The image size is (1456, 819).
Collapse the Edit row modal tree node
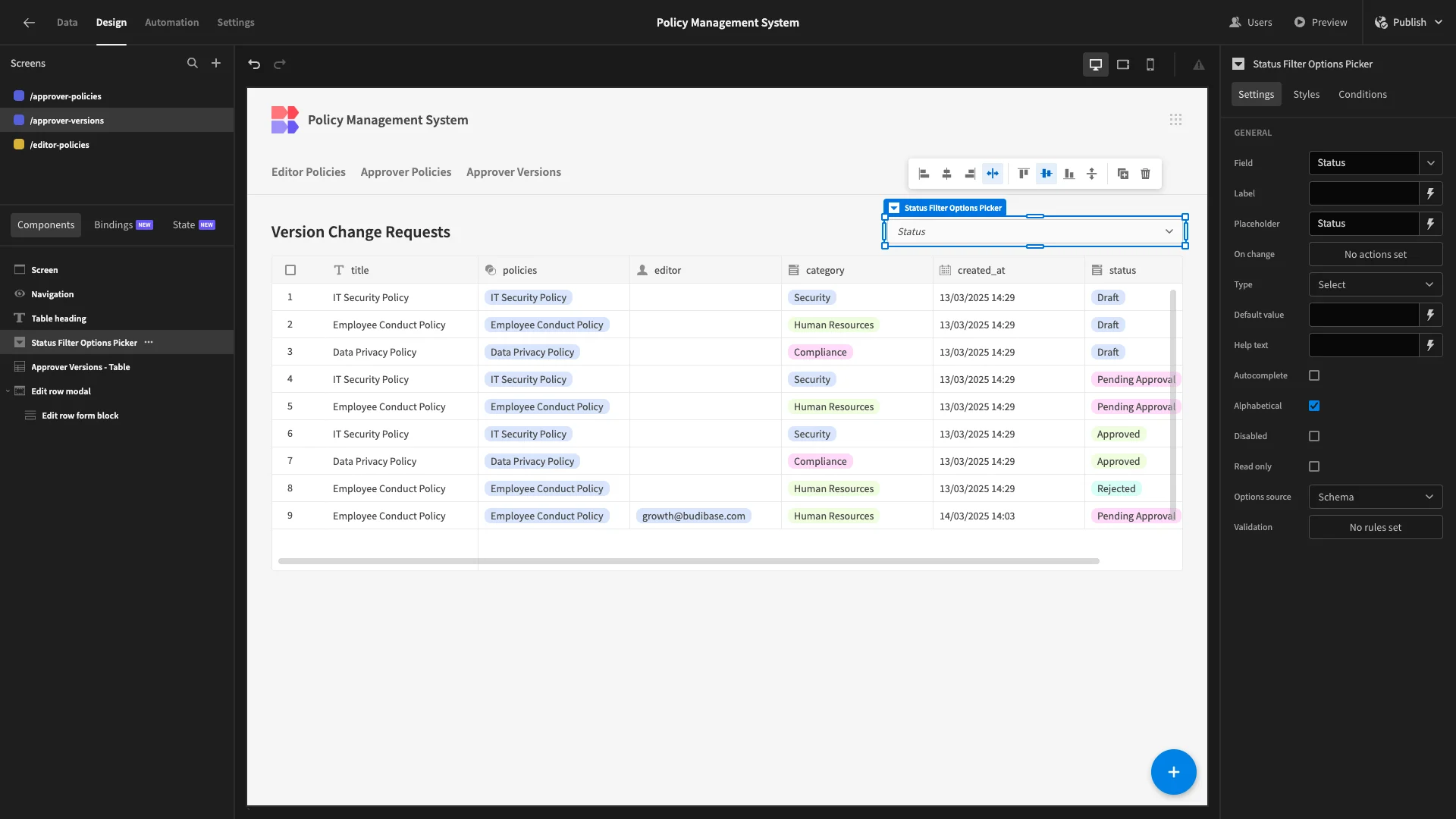click(8, 391)
